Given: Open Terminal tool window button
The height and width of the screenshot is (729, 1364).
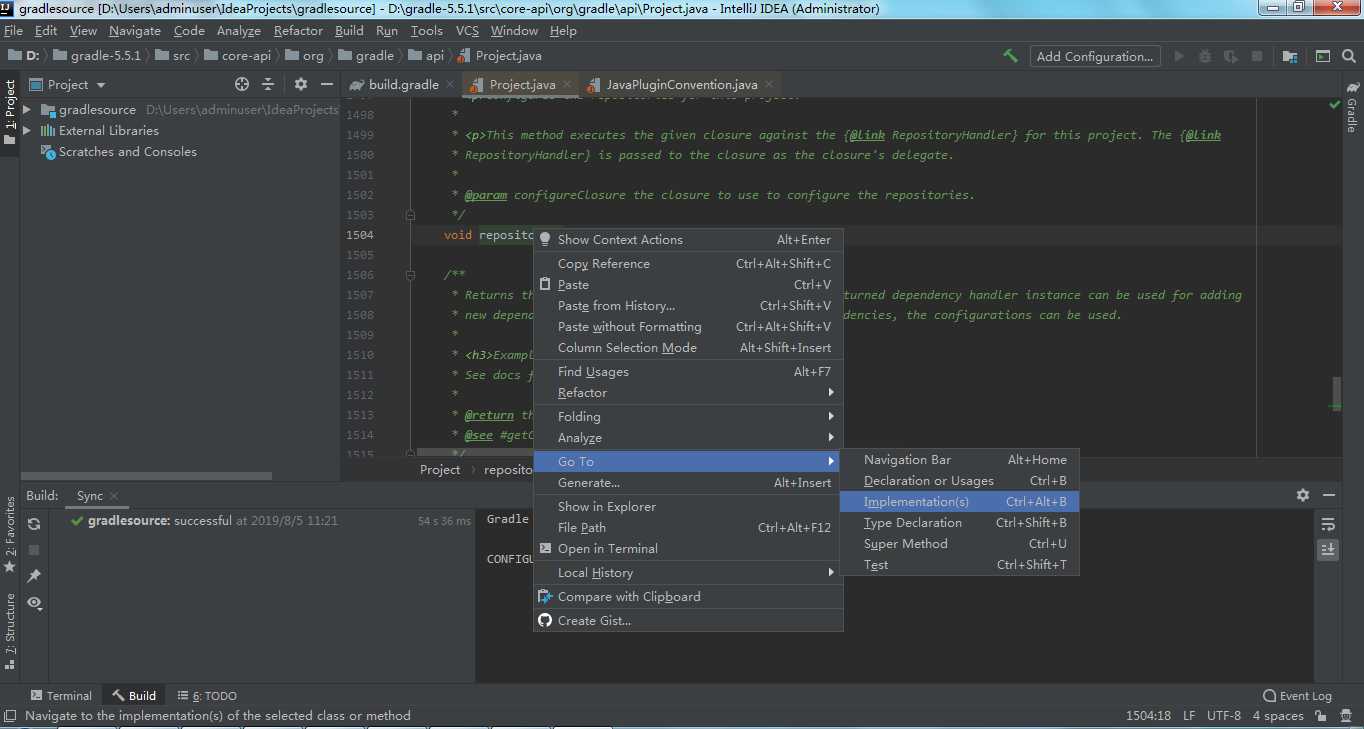Looking at the screenshot, I should (61, 695).
